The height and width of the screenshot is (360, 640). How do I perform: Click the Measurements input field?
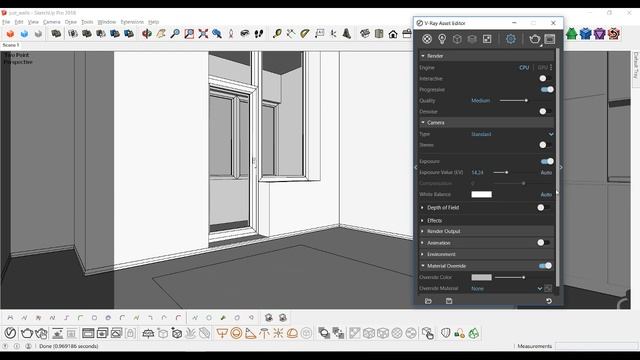[596, 346]
